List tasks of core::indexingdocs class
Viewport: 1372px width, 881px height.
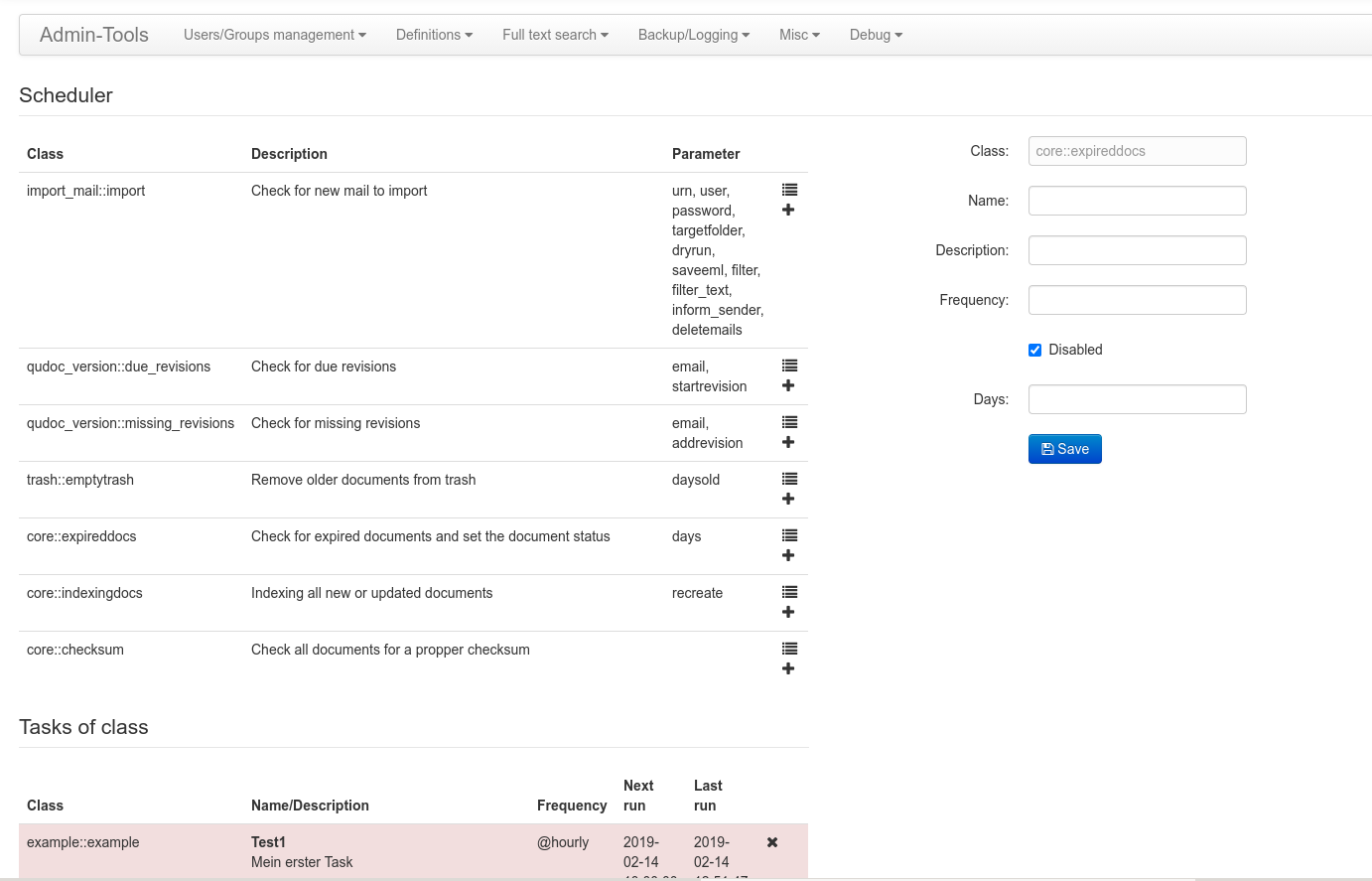(x=789, y=592)
